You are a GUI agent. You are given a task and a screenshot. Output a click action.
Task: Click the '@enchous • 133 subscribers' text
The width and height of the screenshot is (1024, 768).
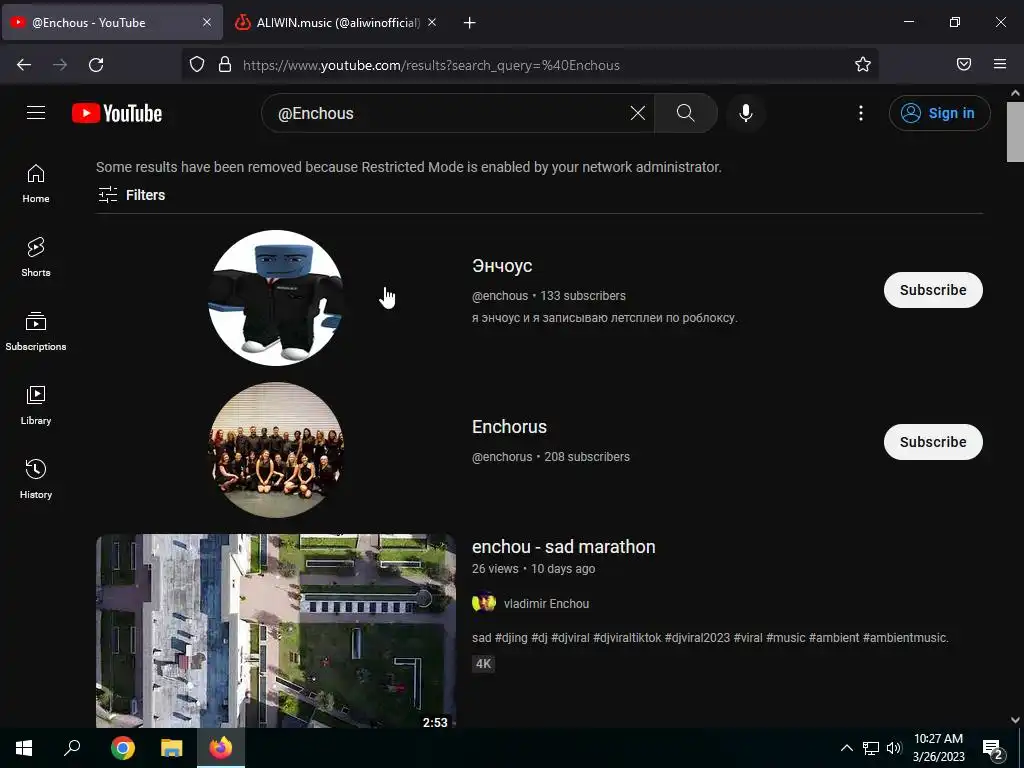click(x=549, y=296)
